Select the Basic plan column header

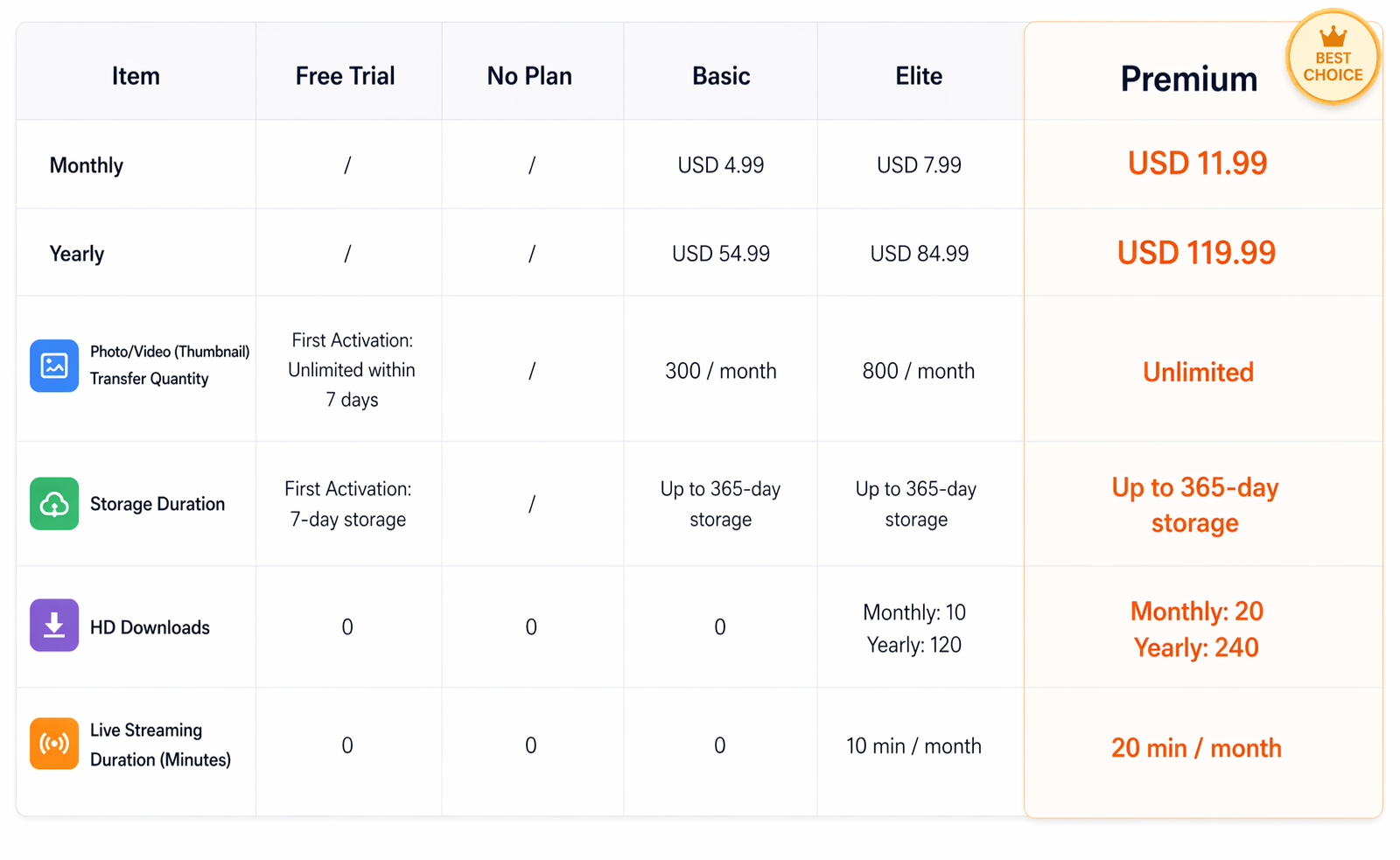[721, 76]
